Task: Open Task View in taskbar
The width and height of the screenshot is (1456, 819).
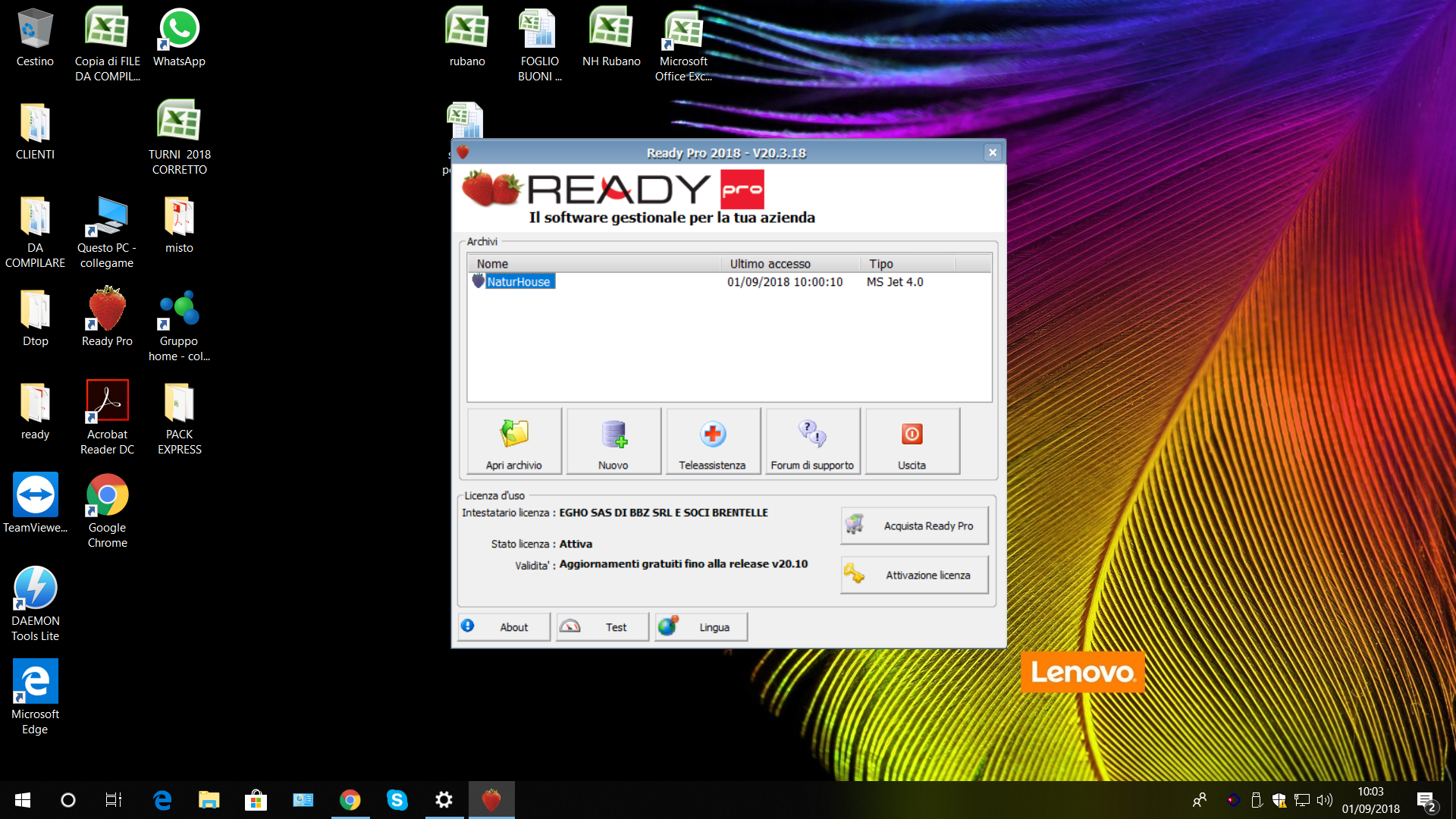Action: (x=114, y=800)
